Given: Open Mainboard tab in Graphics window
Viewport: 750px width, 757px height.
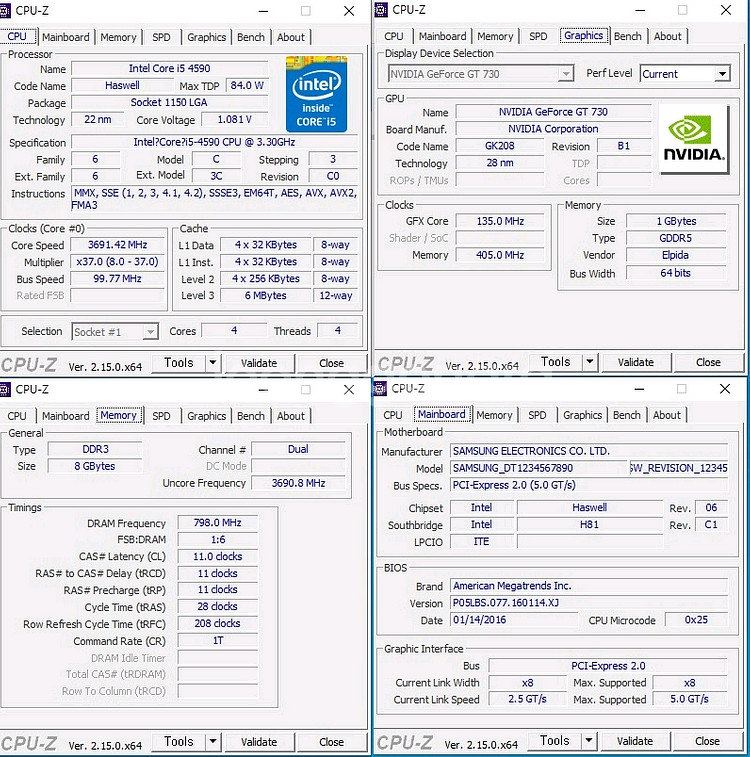Looking at the screenshot, I should coord(443,36).
